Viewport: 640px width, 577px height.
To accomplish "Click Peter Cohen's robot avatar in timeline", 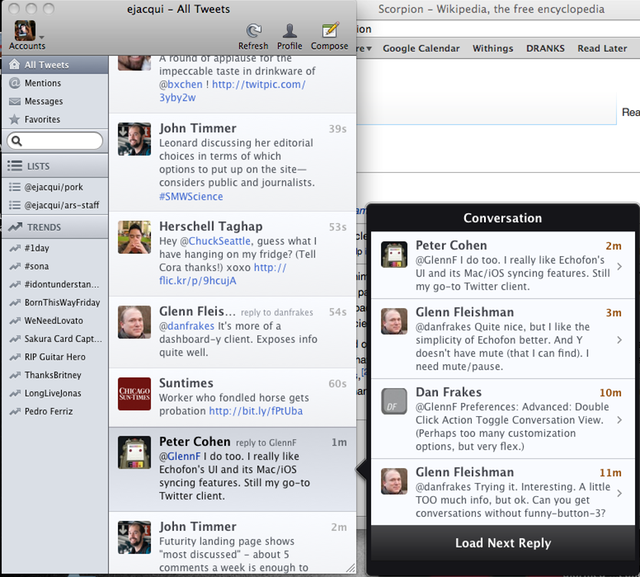I will [x=134, y=453].
